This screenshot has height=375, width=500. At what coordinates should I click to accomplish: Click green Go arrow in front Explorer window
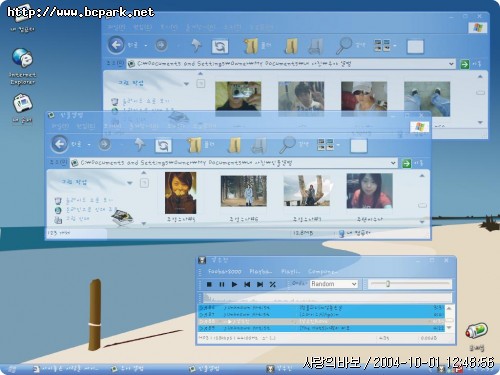(406, 163)
